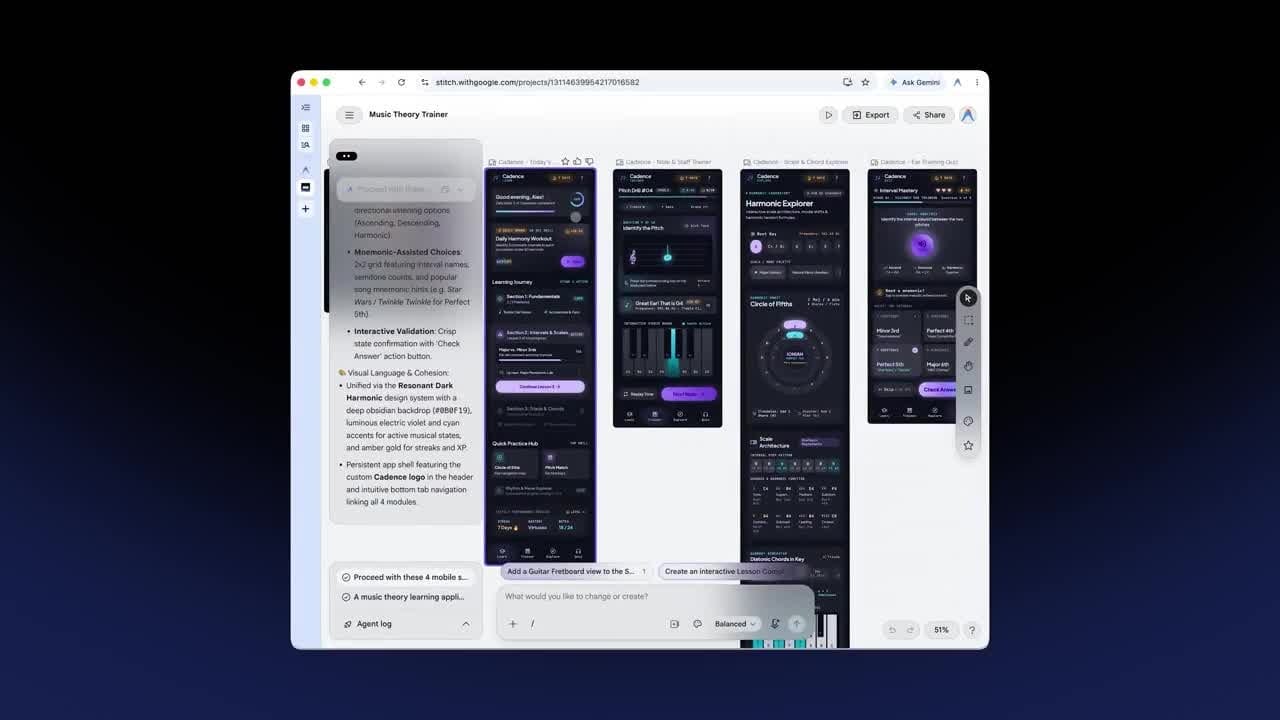Click the Share button

[x=928, y=115]
